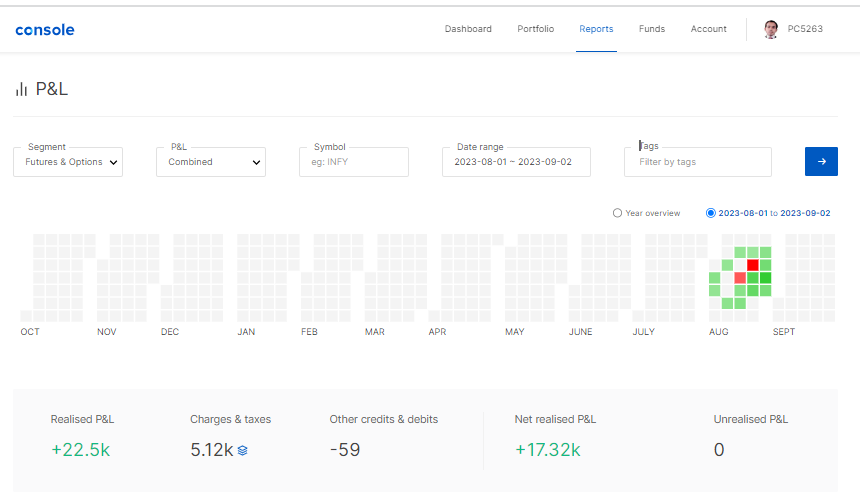Open the Segment dropdown
This screenshot has width=860, height=496.
click(x=68, y=162)
